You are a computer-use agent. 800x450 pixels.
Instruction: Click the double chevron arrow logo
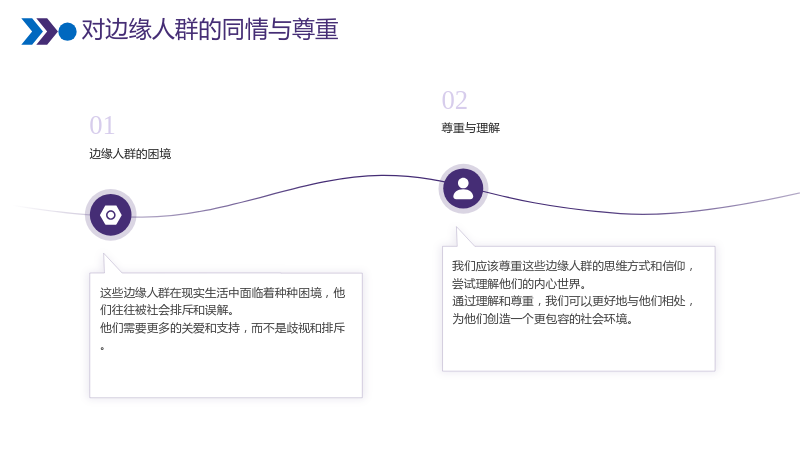pos(39,31)
